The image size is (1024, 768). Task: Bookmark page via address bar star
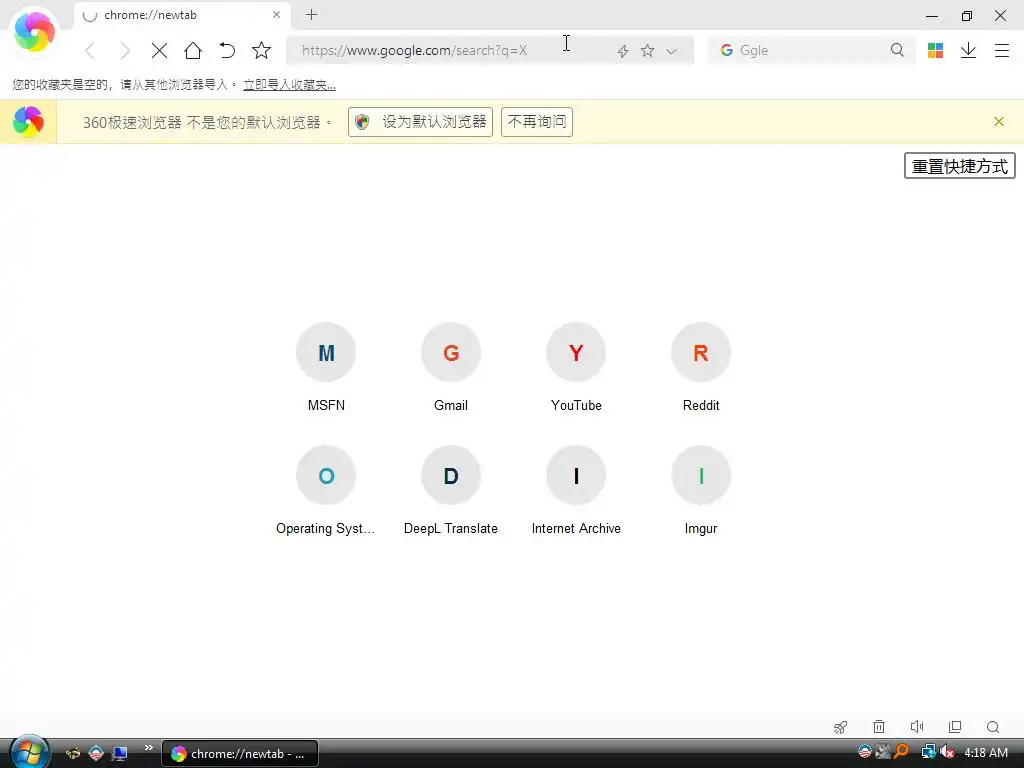[x=647, y=50]
